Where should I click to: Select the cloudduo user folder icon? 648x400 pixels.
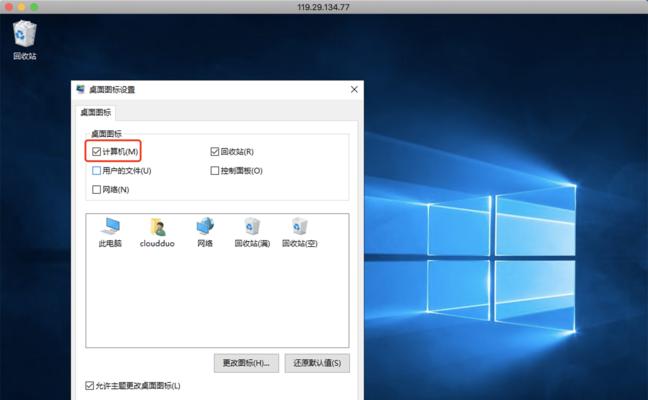point(157,232)
